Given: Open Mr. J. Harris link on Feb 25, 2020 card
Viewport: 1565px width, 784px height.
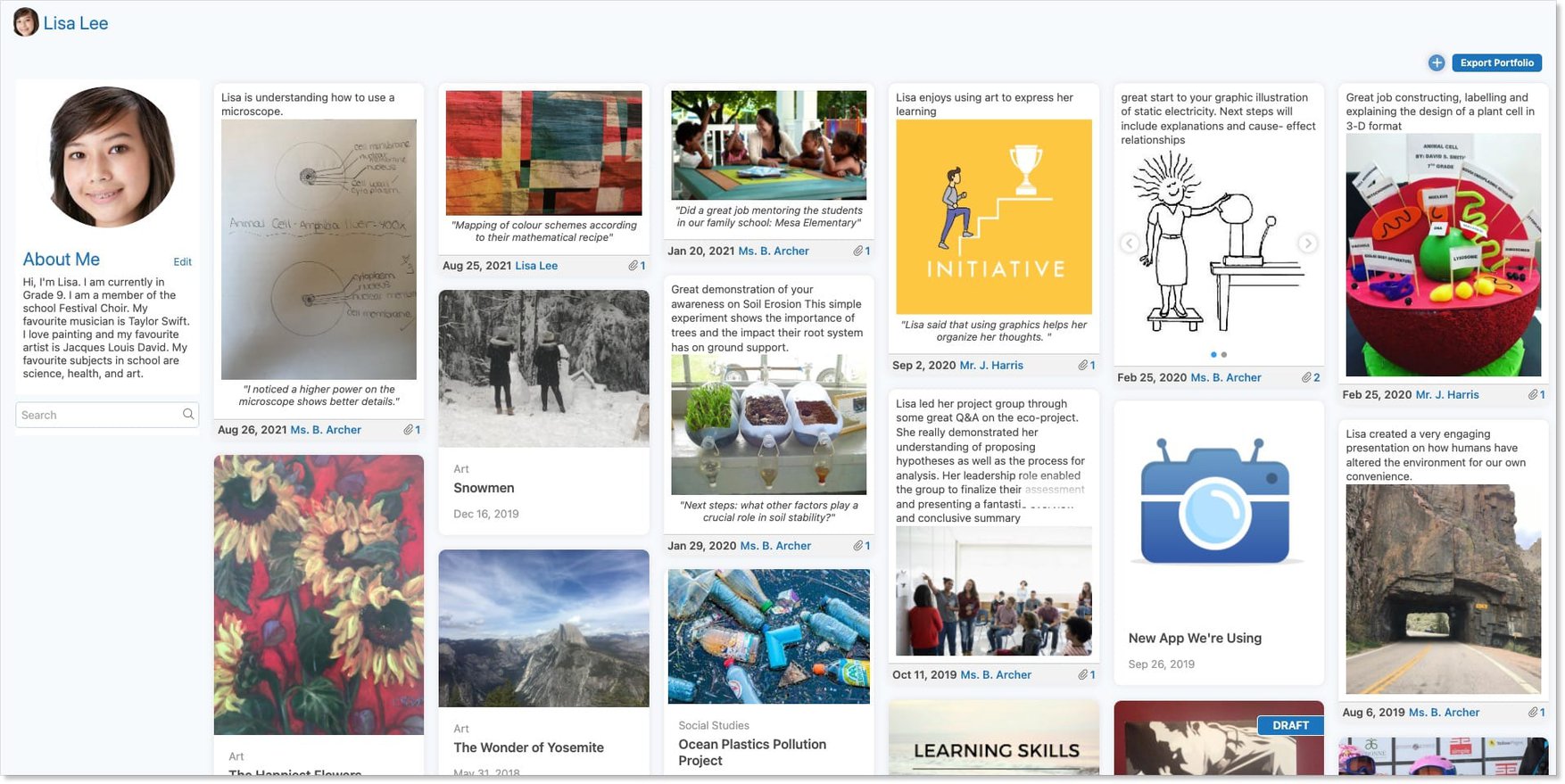Looking at the screenshot, I should tap(1447, 395).
